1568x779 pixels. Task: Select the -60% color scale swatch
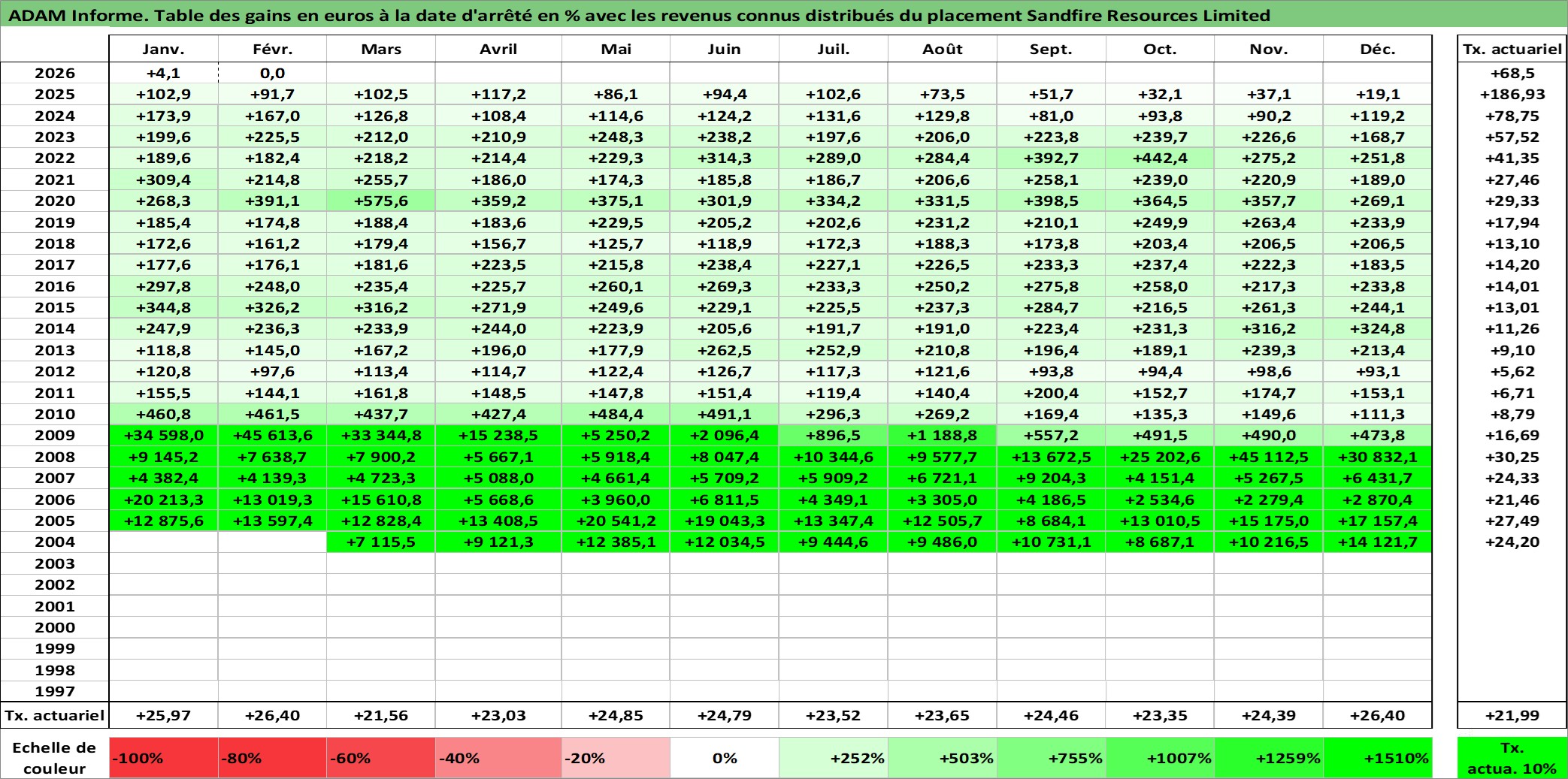(381, 757)
